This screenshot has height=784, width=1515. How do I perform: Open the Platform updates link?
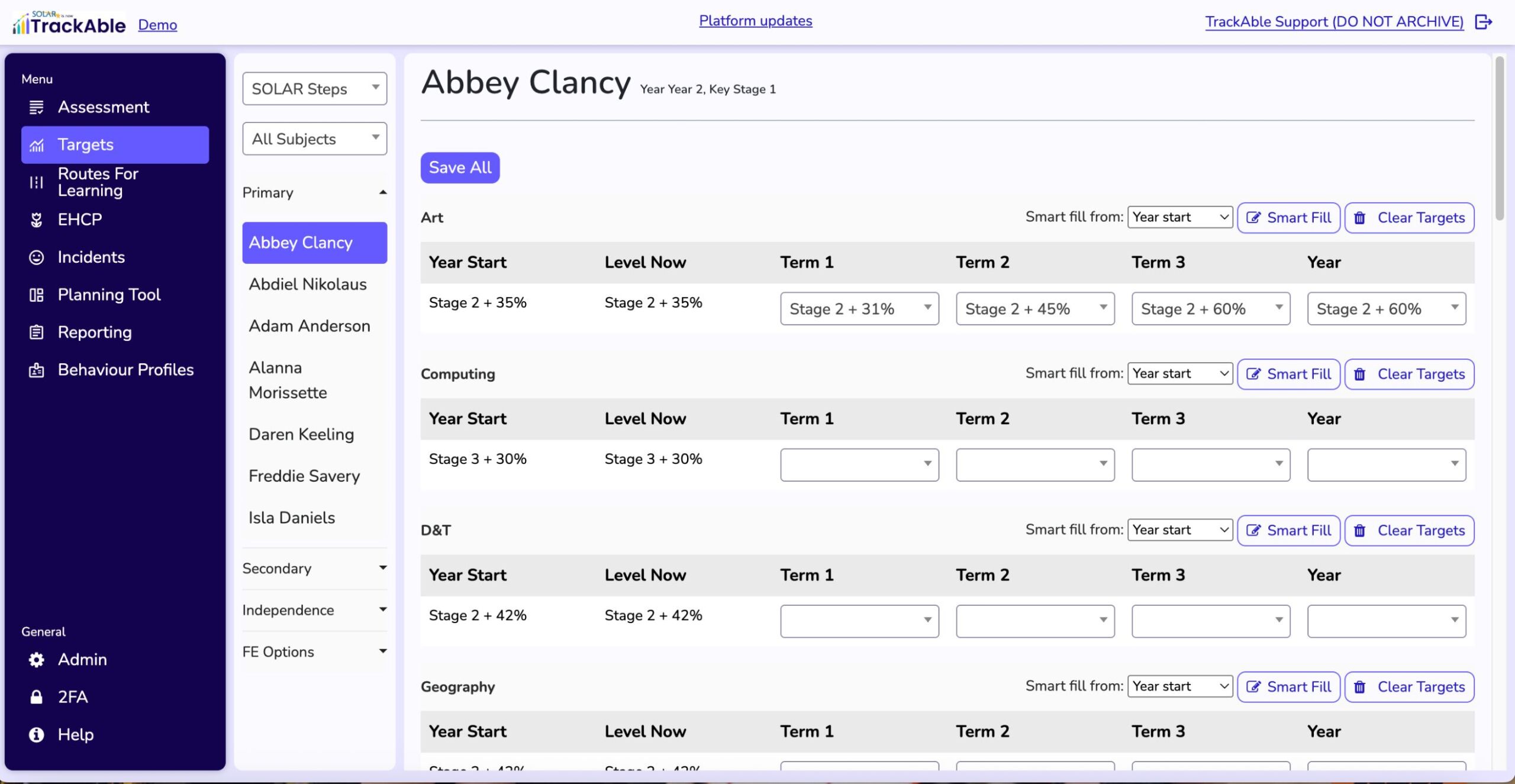pos(755,21)
